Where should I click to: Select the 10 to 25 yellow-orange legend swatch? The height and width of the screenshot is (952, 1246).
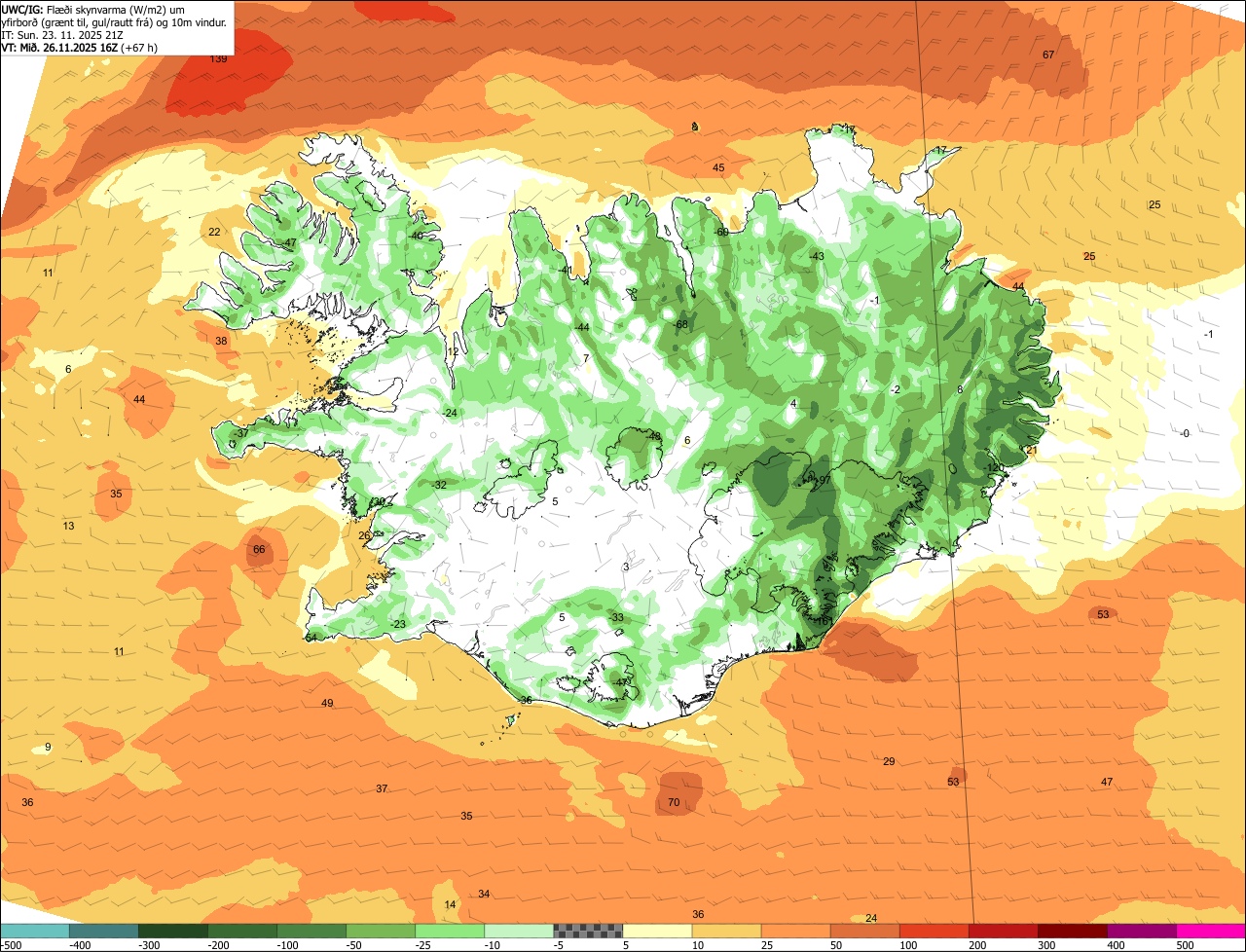[x=726, y=931]
